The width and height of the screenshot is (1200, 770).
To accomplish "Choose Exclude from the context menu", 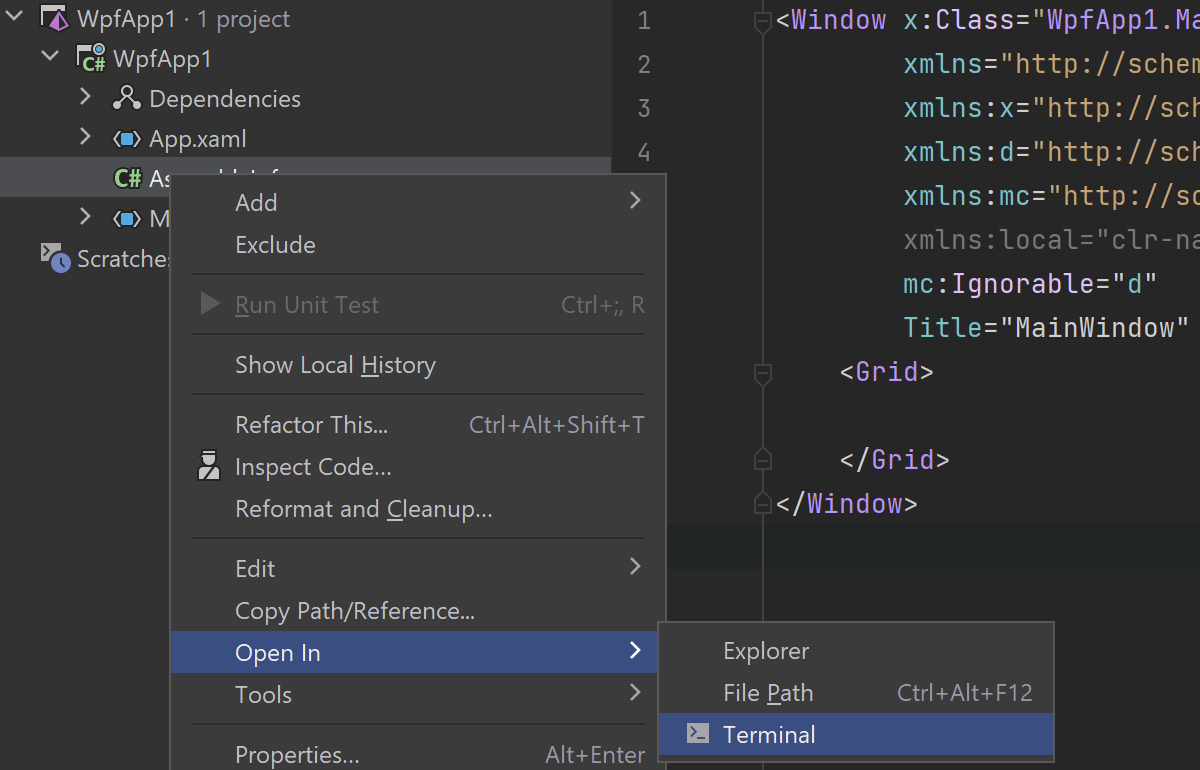I will pos(275,245).
